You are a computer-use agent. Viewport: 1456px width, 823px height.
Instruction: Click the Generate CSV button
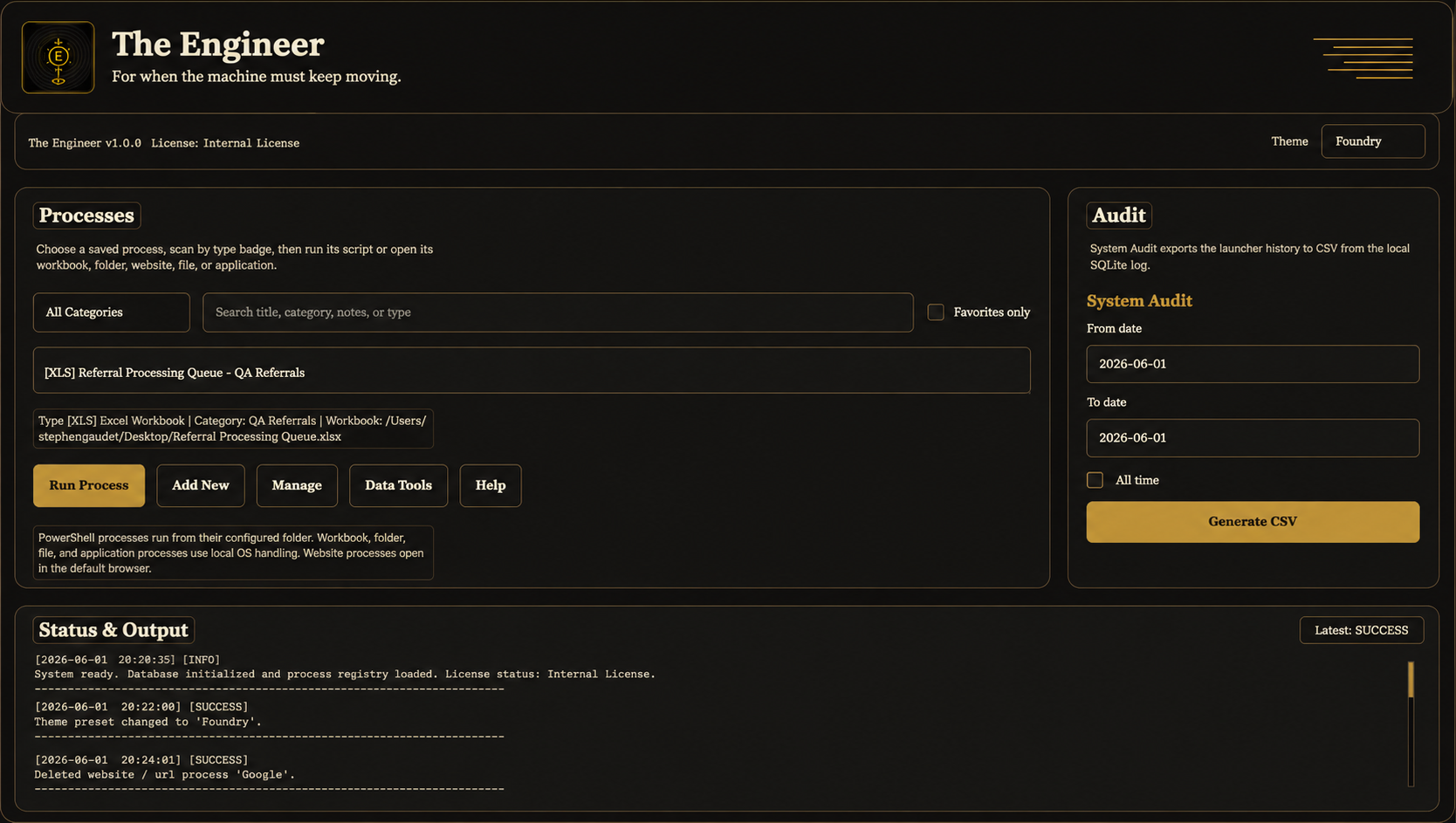(1253, 522)
